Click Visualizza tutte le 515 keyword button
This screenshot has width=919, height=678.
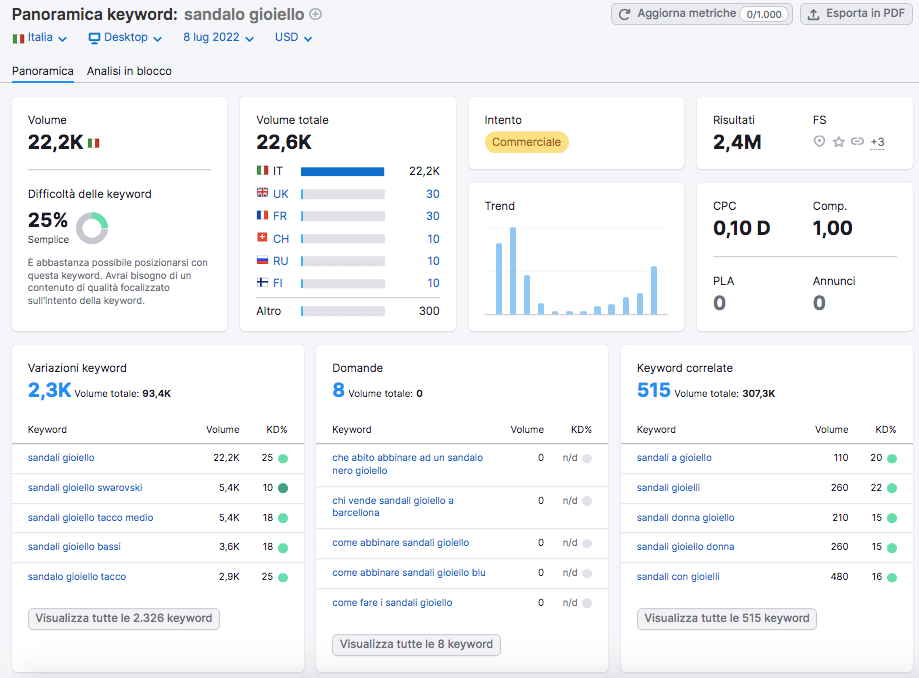[726, 618]
